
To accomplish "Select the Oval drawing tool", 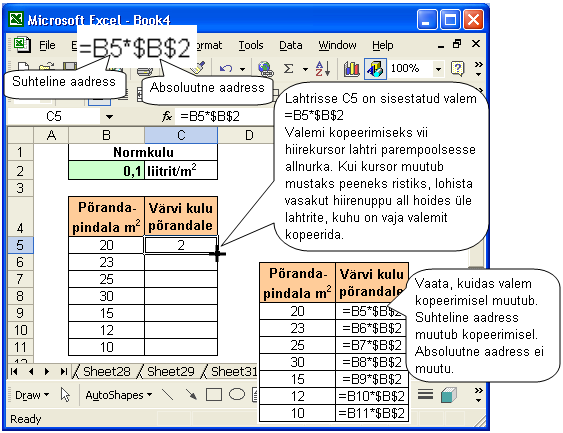I will pyautogui.click(x=237, y=395).
